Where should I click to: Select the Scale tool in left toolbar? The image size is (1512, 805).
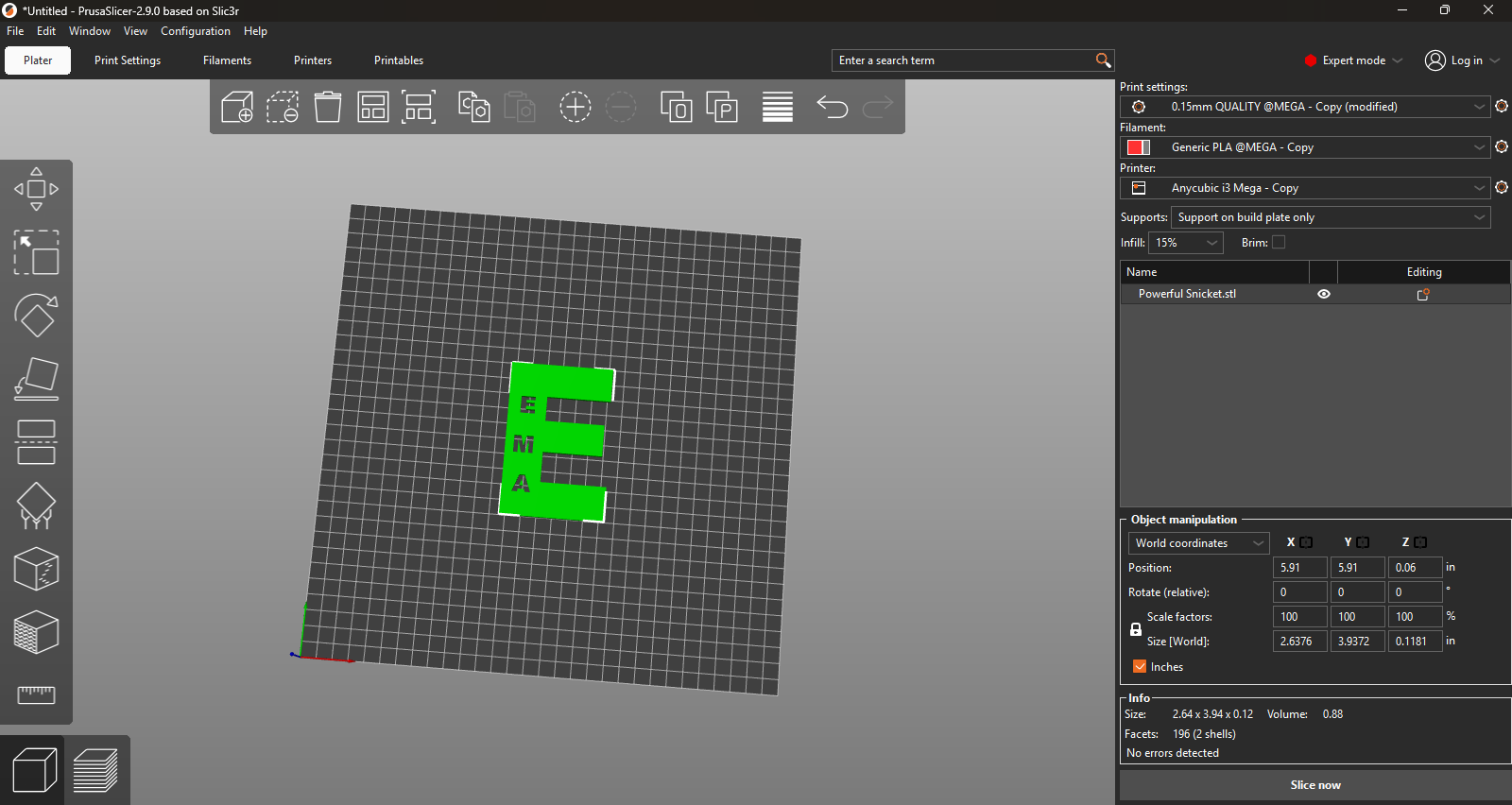tap(36, 252)
